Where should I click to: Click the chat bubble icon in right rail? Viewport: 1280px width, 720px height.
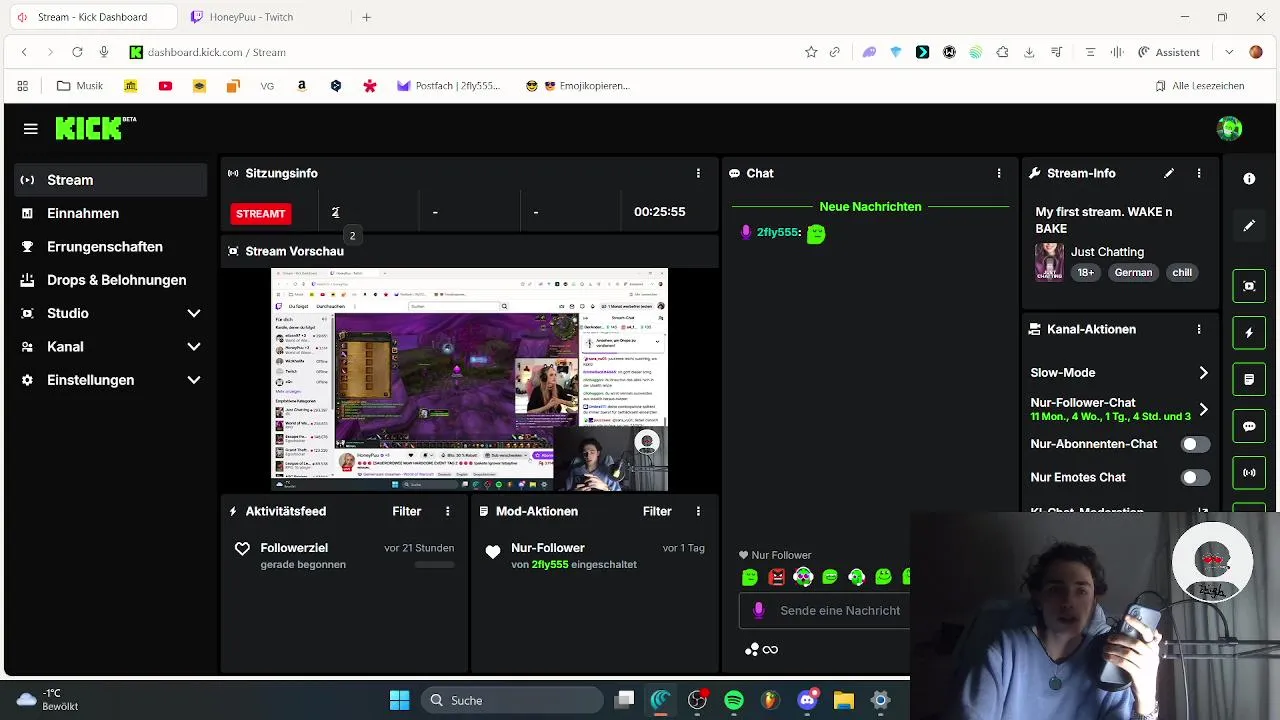coord(1249,426)
